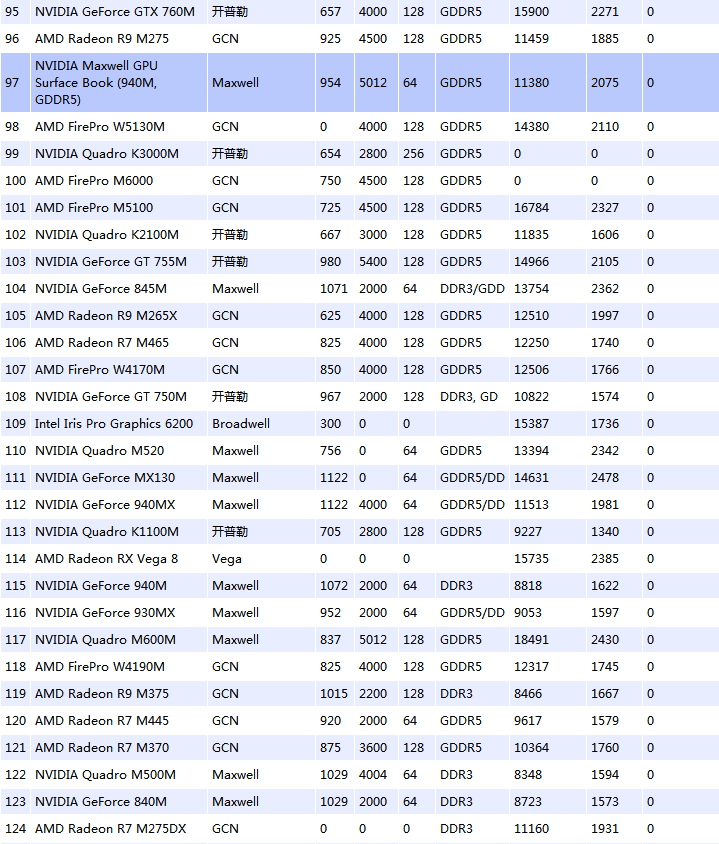
Task: Select memory clock value 2200
Action: [373, 694]
